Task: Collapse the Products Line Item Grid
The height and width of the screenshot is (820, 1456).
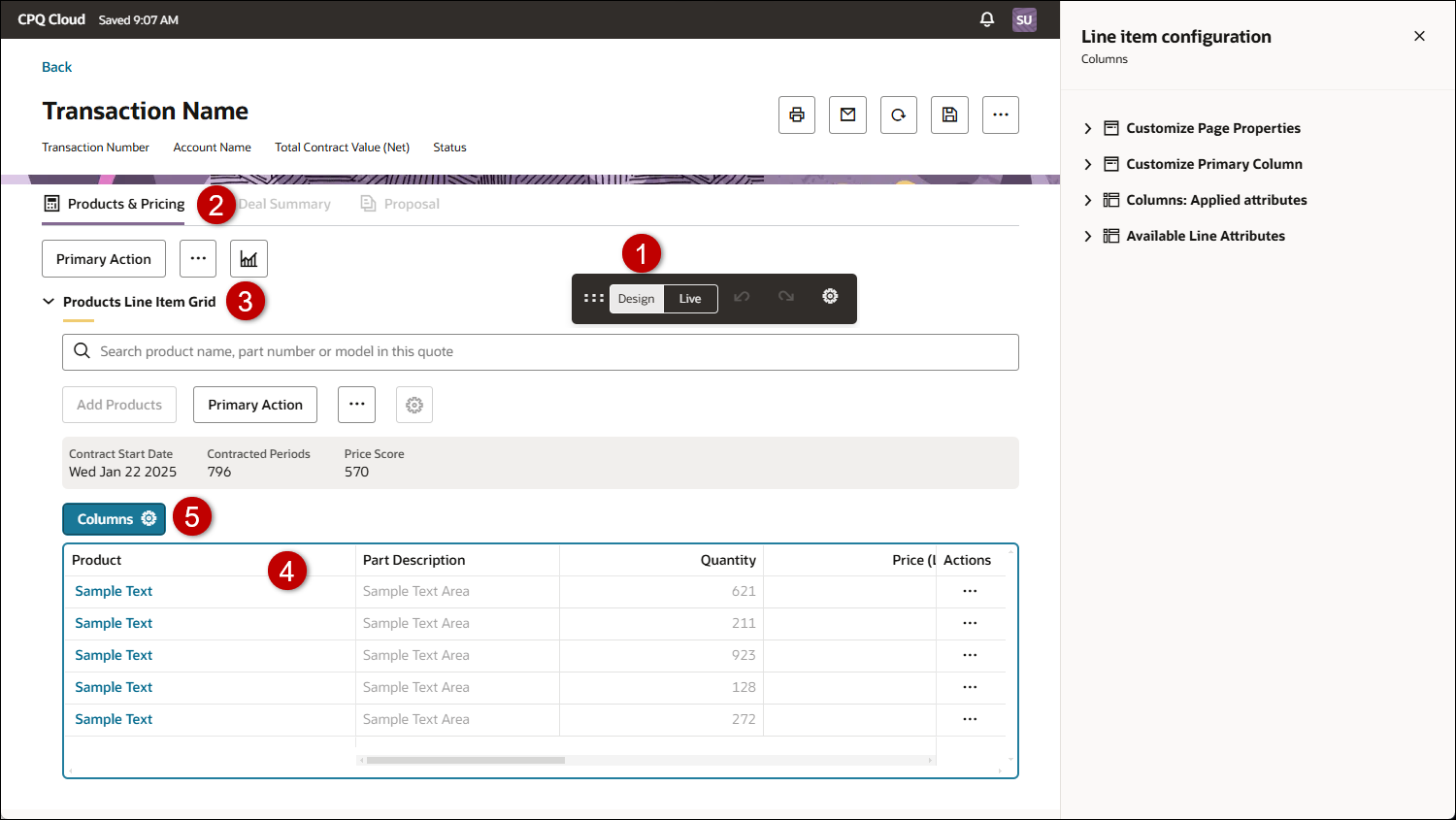Action: coord(49,301)
